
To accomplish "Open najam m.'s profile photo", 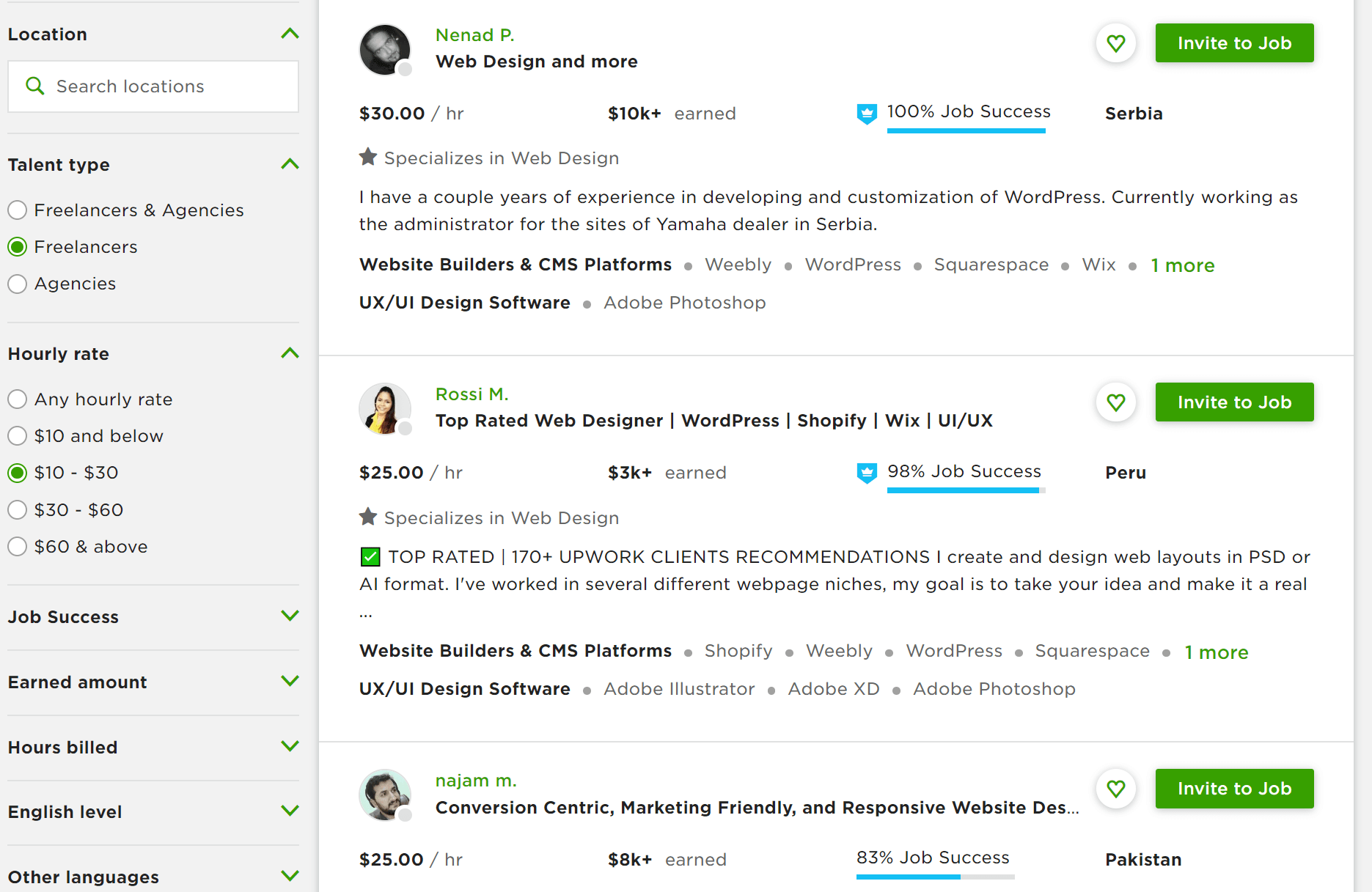I will [x=385, y=795].
